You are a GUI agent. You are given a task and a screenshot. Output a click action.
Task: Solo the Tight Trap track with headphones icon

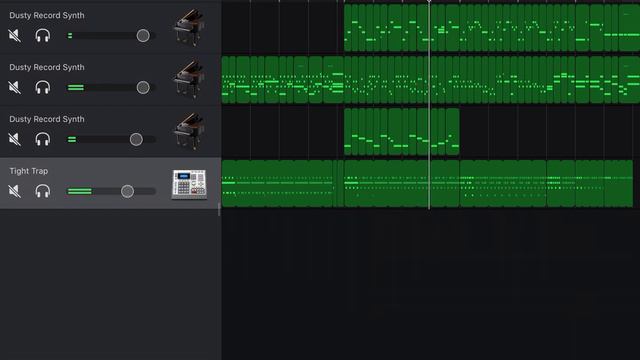point(42,191)
